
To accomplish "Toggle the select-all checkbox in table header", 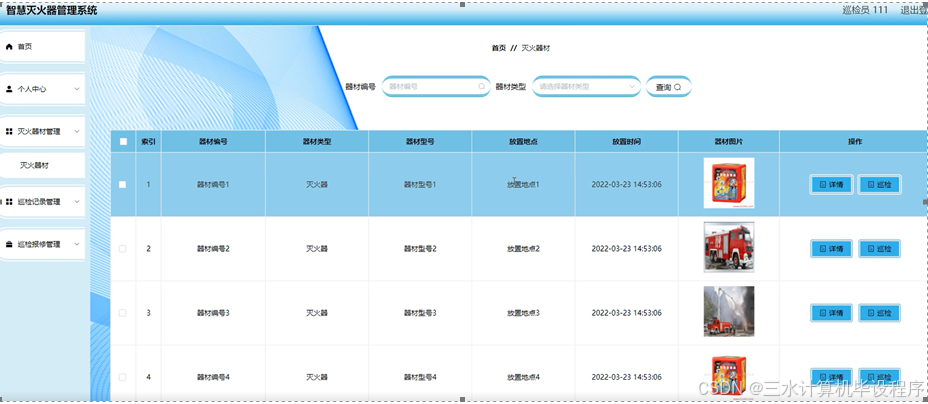I will 123,141.
